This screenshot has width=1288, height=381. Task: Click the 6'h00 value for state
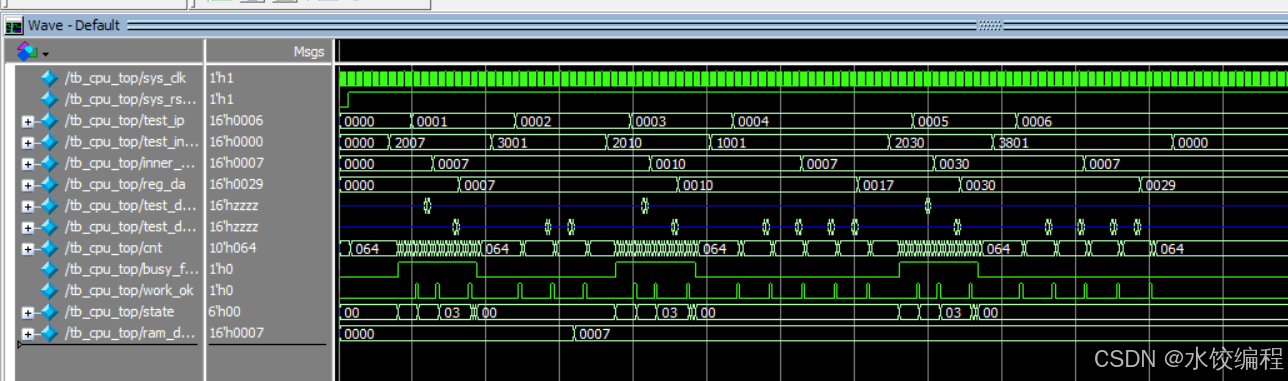coord(227,312)
